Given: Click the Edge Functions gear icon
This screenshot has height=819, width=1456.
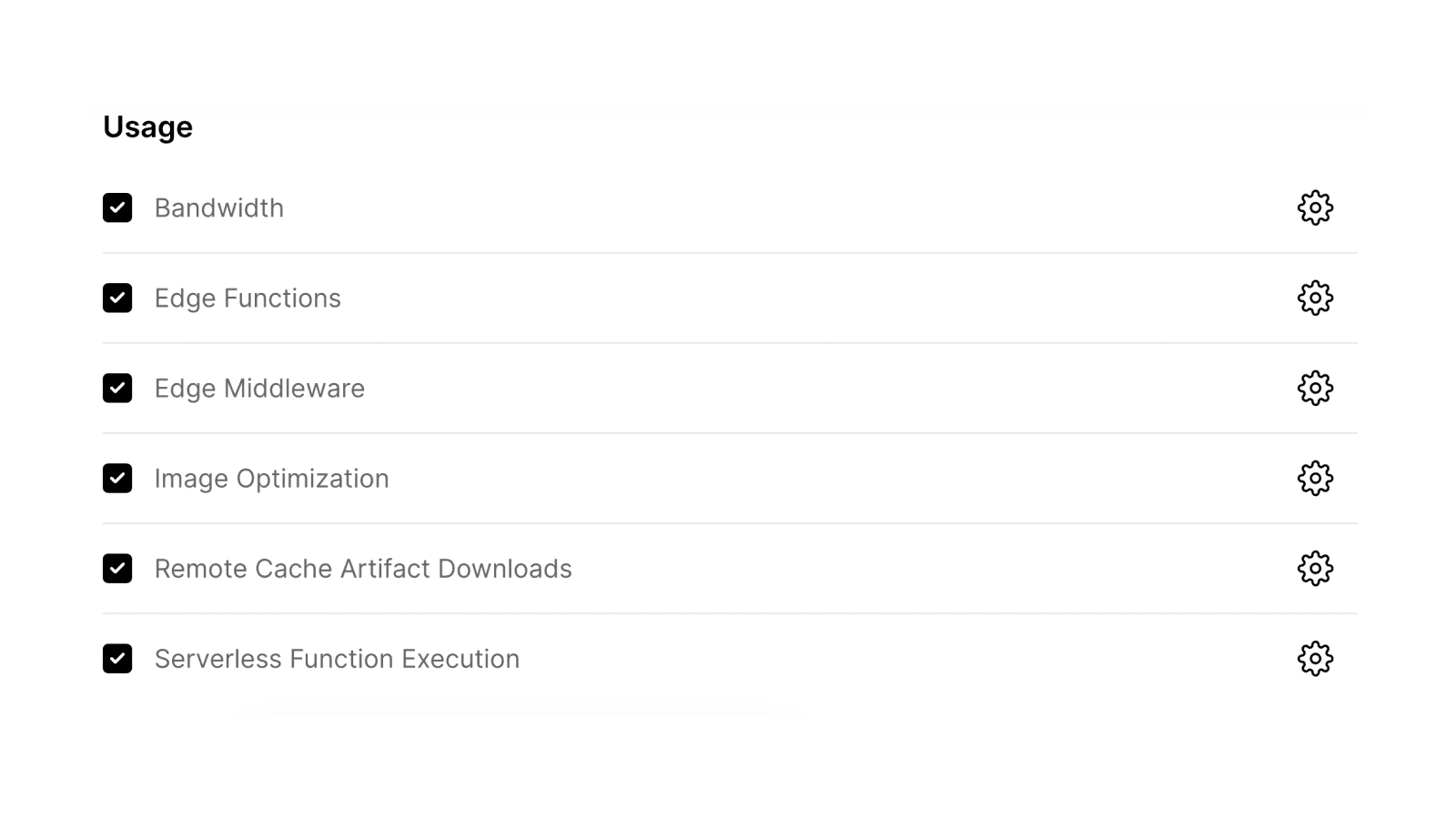Looking at the screenshot, I should tap(1315, 298).
